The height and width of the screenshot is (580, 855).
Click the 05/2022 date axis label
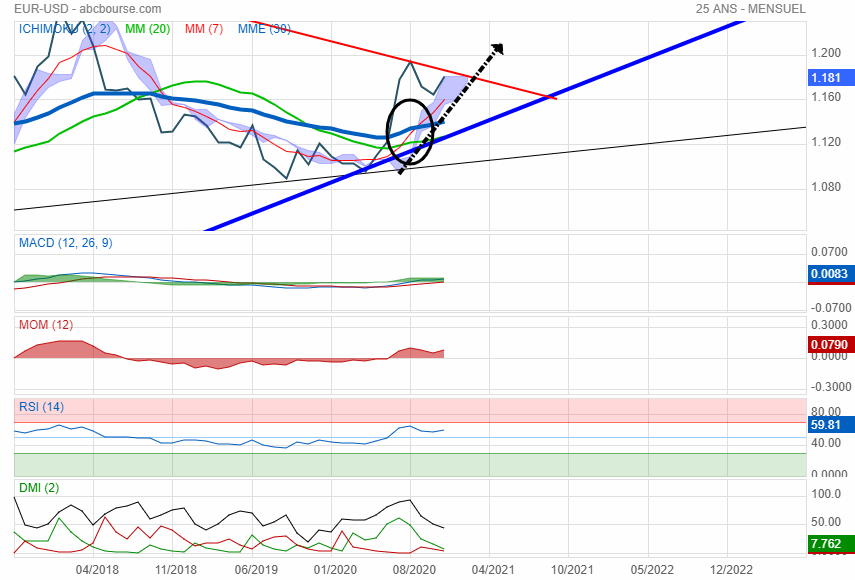(652, 570)
